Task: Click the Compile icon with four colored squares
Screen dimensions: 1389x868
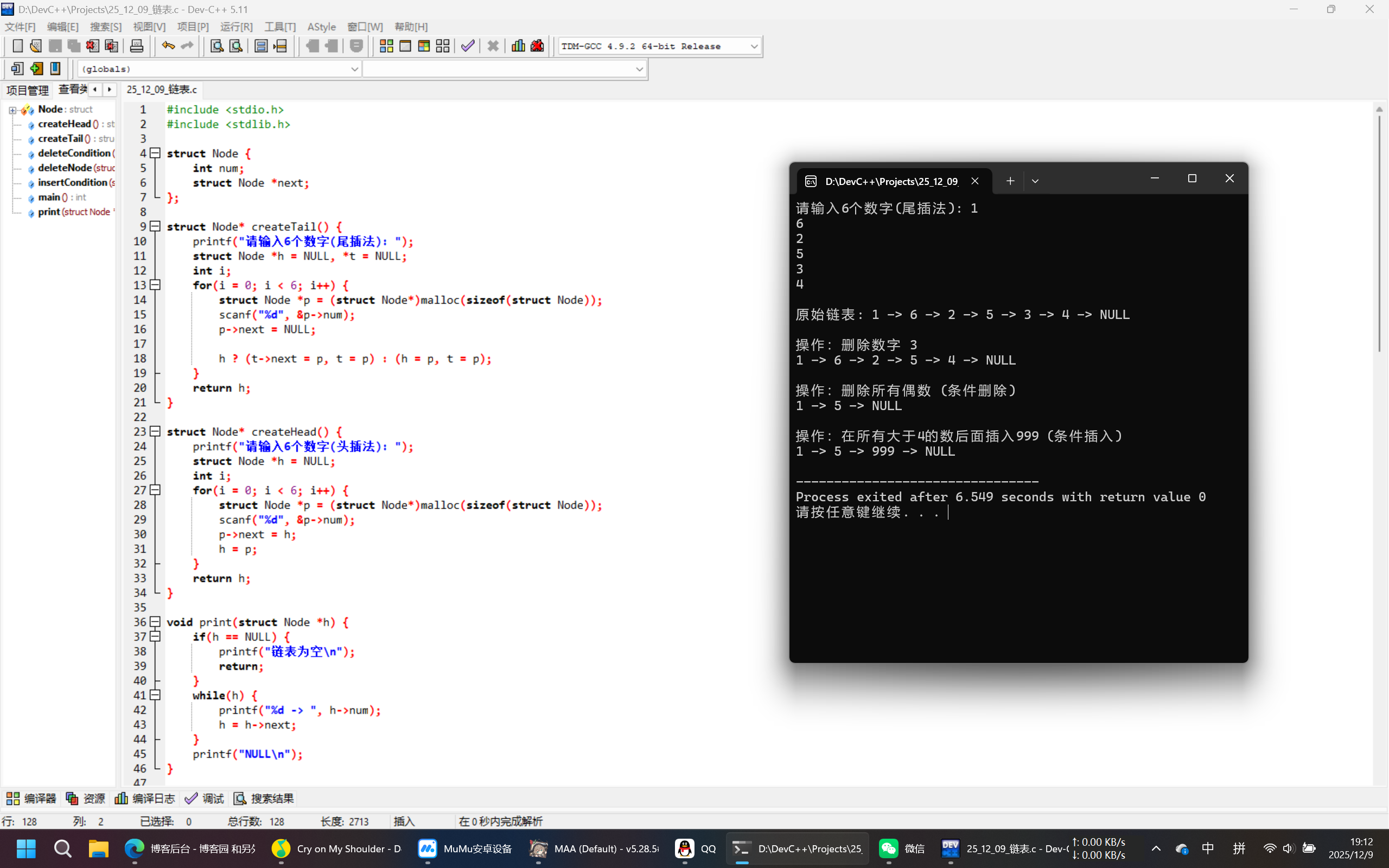Action: pyautogui.click(x=386, y=46)
